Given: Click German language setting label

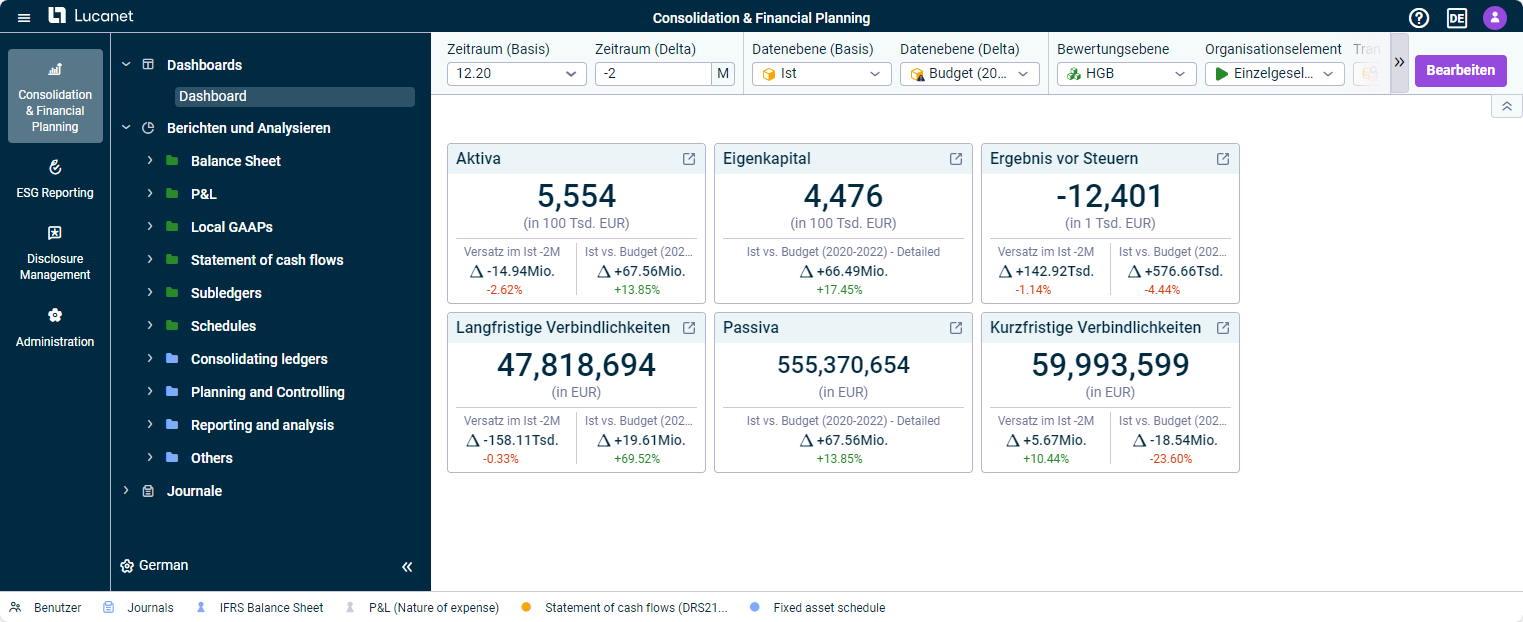Looking at the screenshot, I should [x=164, y=566].
